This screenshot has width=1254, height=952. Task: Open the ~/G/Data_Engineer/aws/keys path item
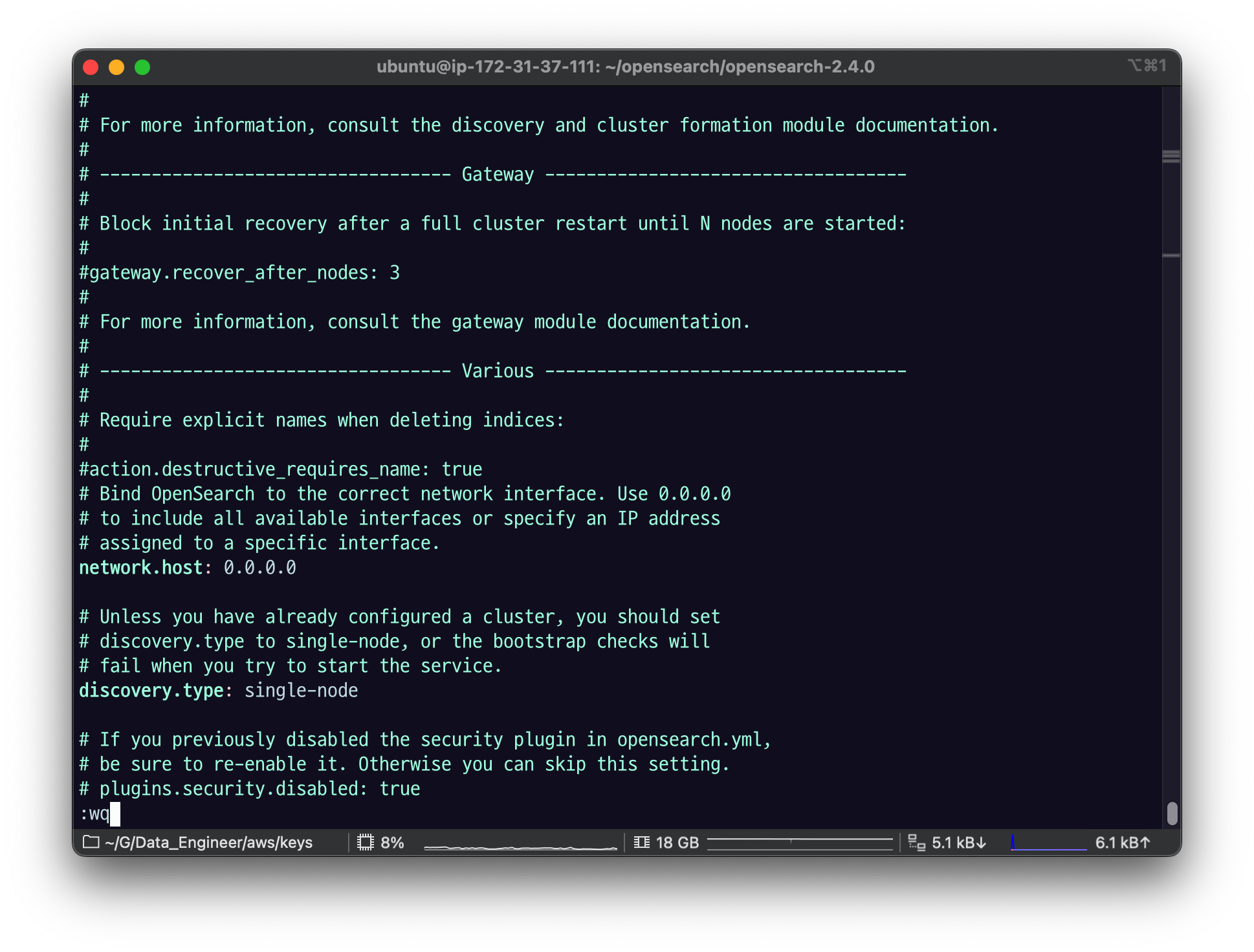208,842
